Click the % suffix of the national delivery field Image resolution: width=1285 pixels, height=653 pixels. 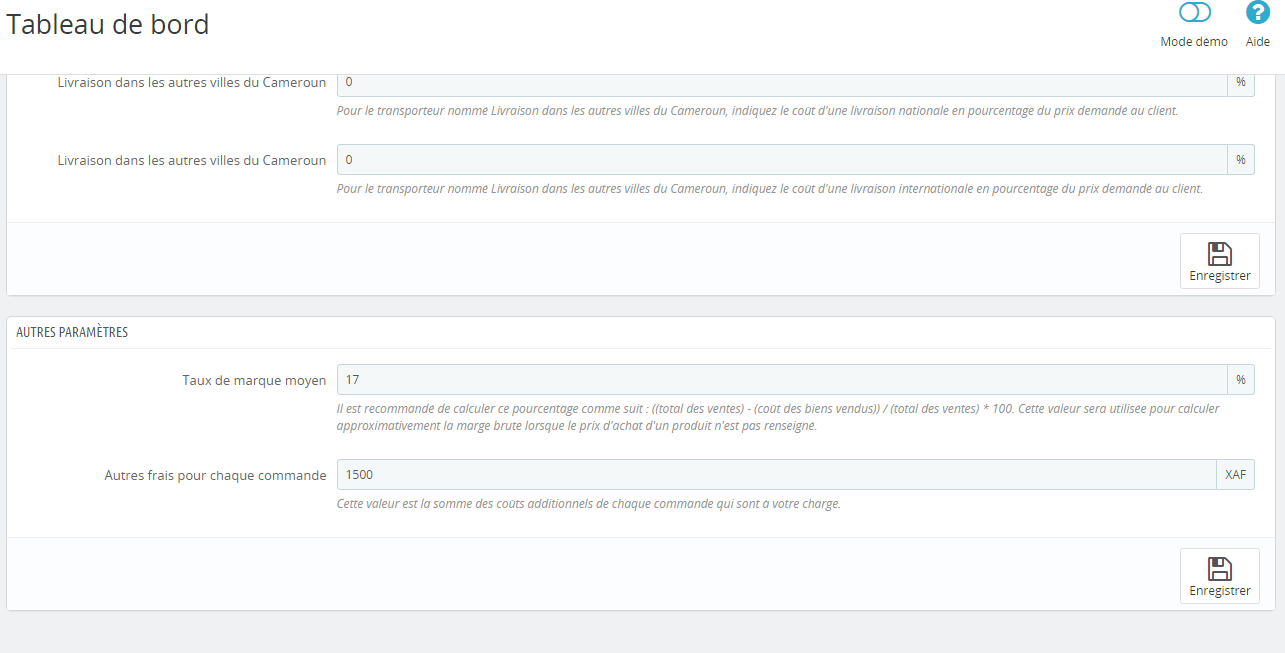1240,82
